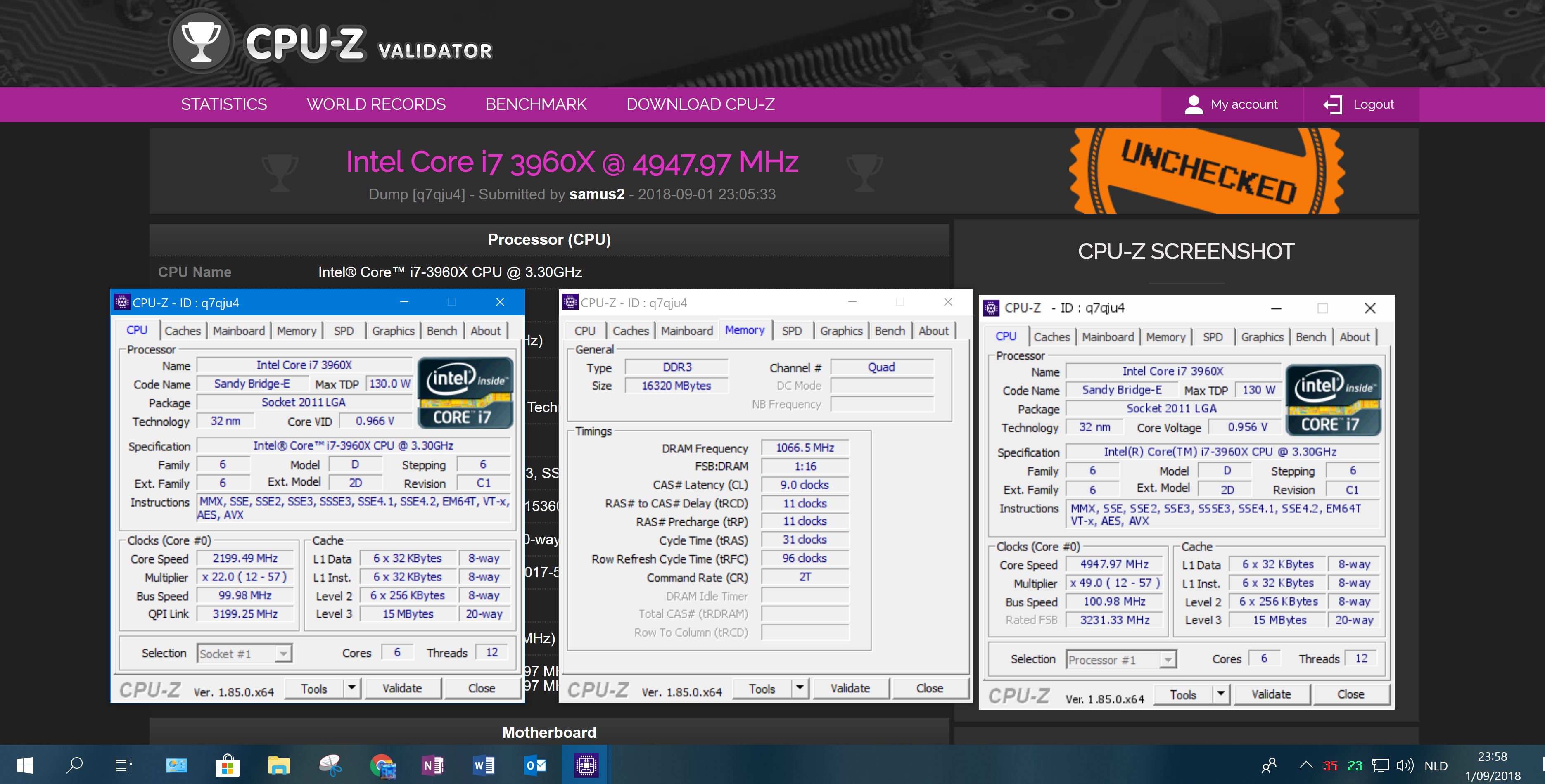1545x784 pixels.
Task: Switch to Caches tab in left CPU-Z window
Action: pyautogui.click(x=182, y=331)
